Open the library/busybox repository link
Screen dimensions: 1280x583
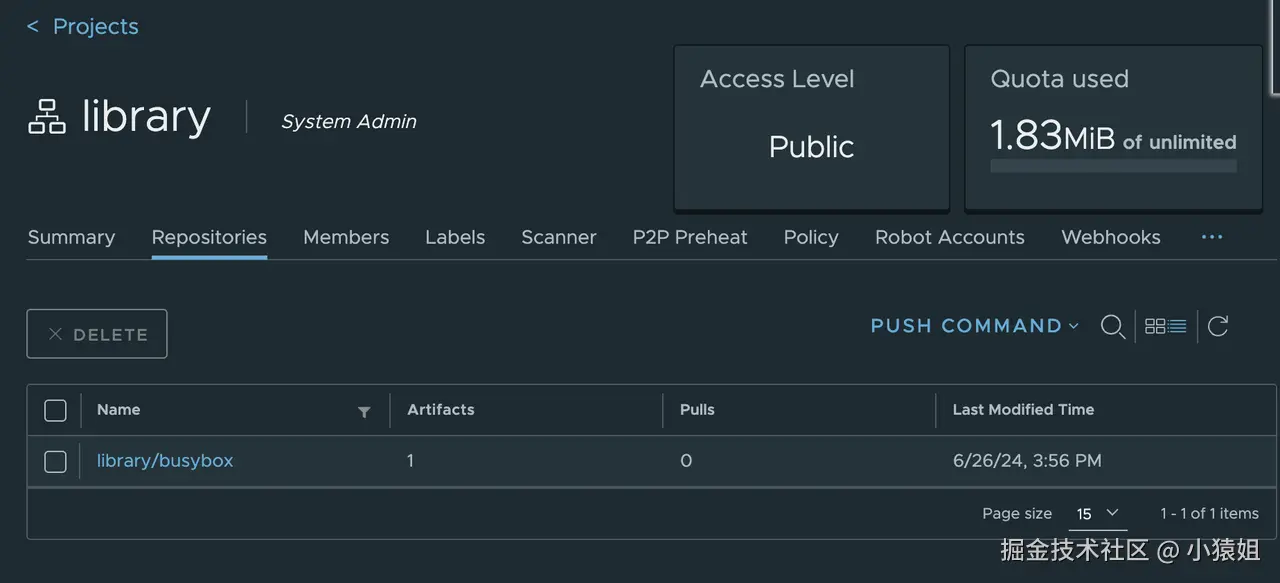[165, 461]
